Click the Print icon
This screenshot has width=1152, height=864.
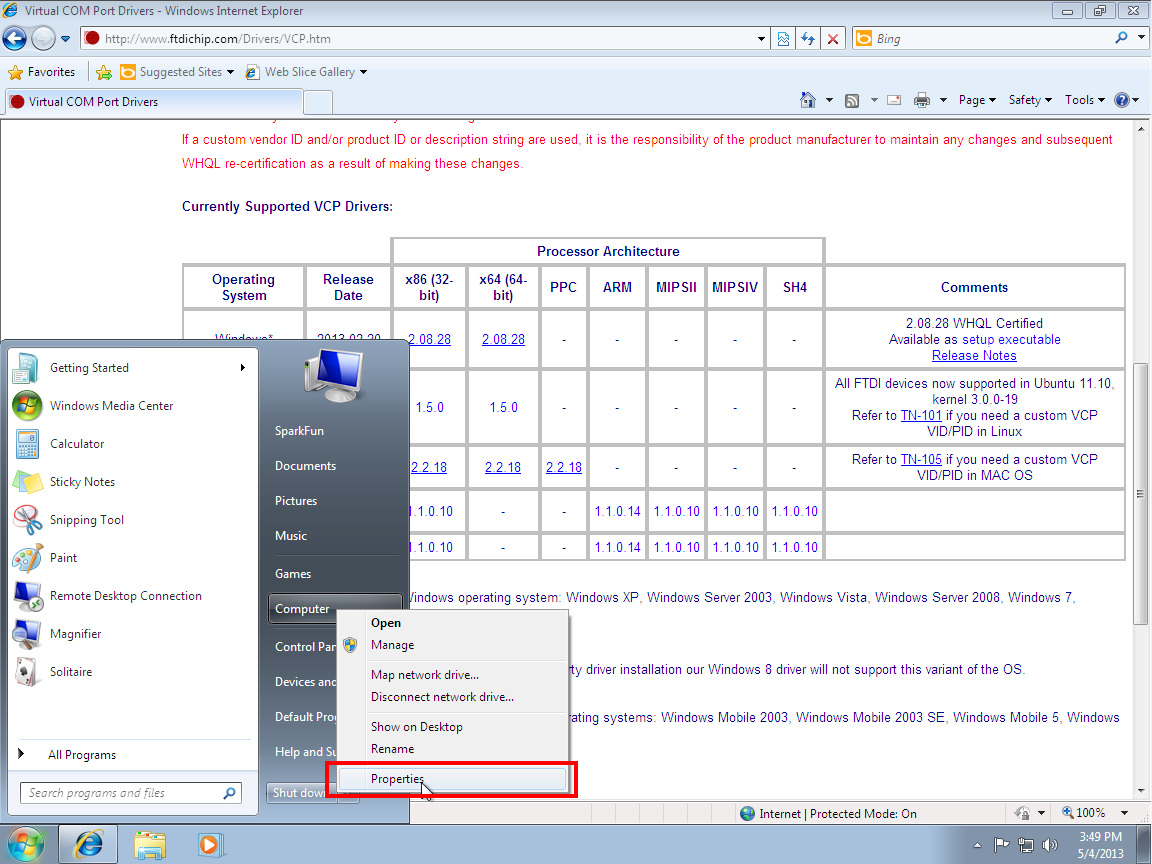pyautogui.click(x=922, y=100)
